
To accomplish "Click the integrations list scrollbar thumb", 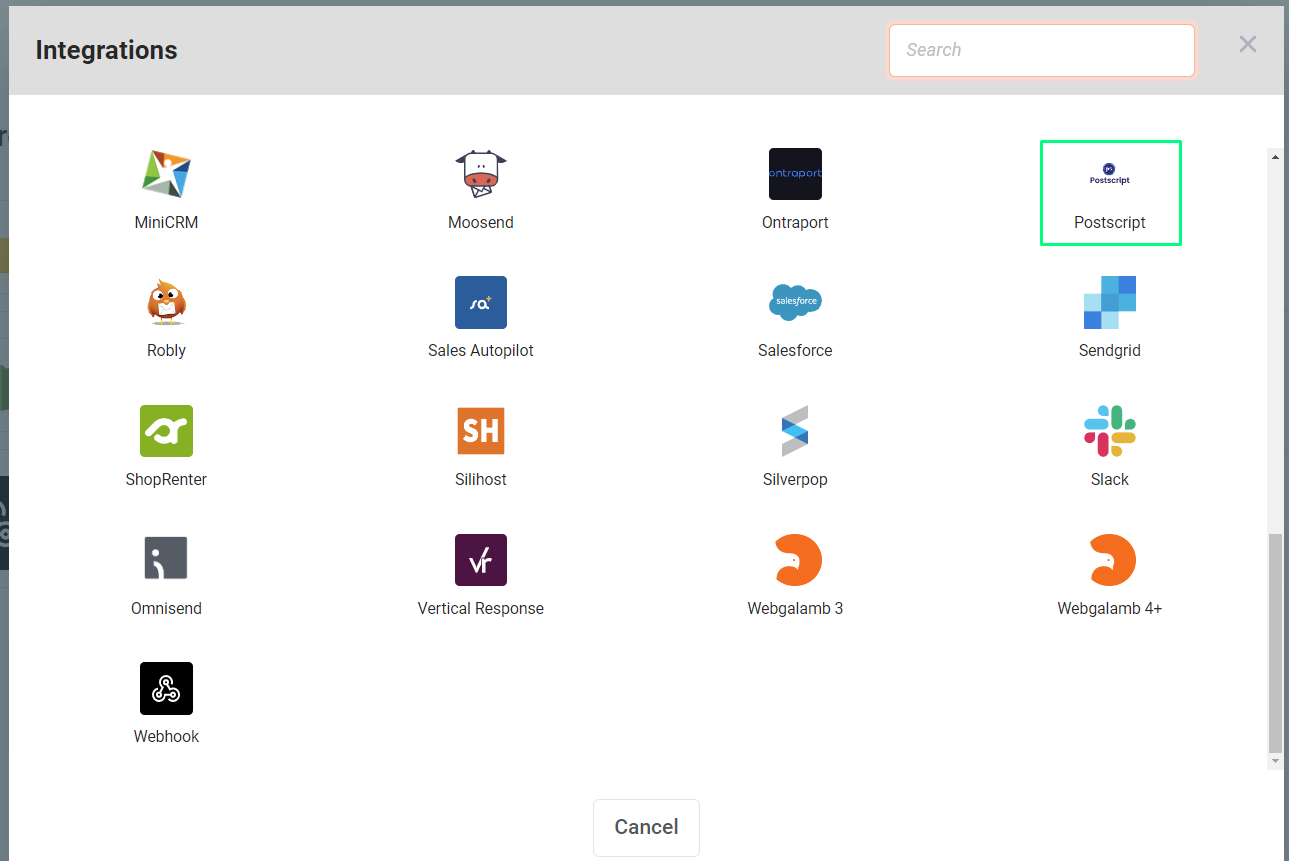I will [1274, 643].
